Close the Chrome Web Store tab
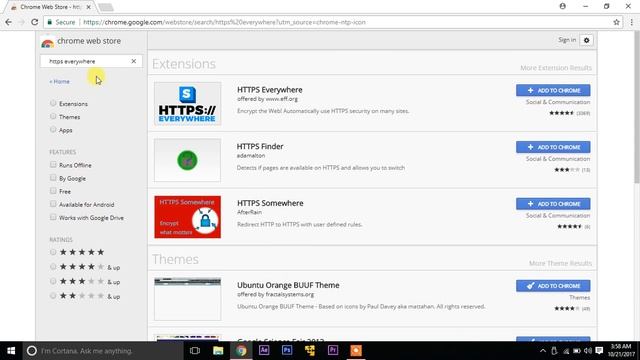640x360 pixels. 89,7
